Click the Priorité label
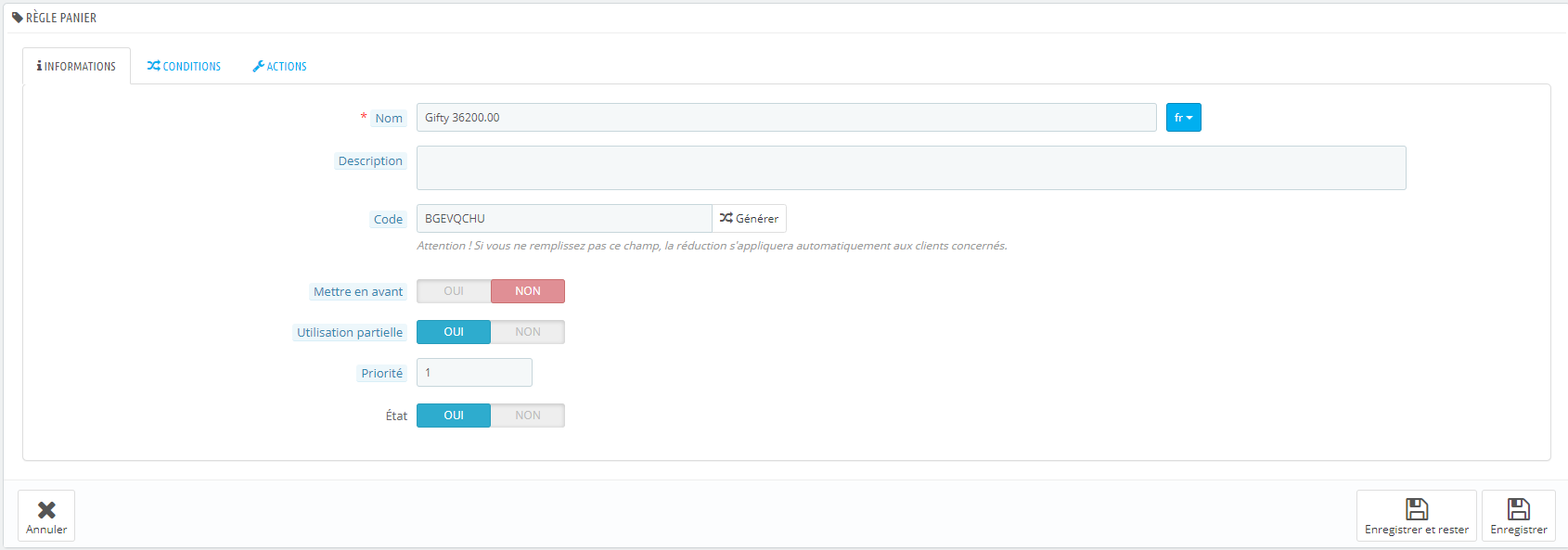 click(382, 373)
